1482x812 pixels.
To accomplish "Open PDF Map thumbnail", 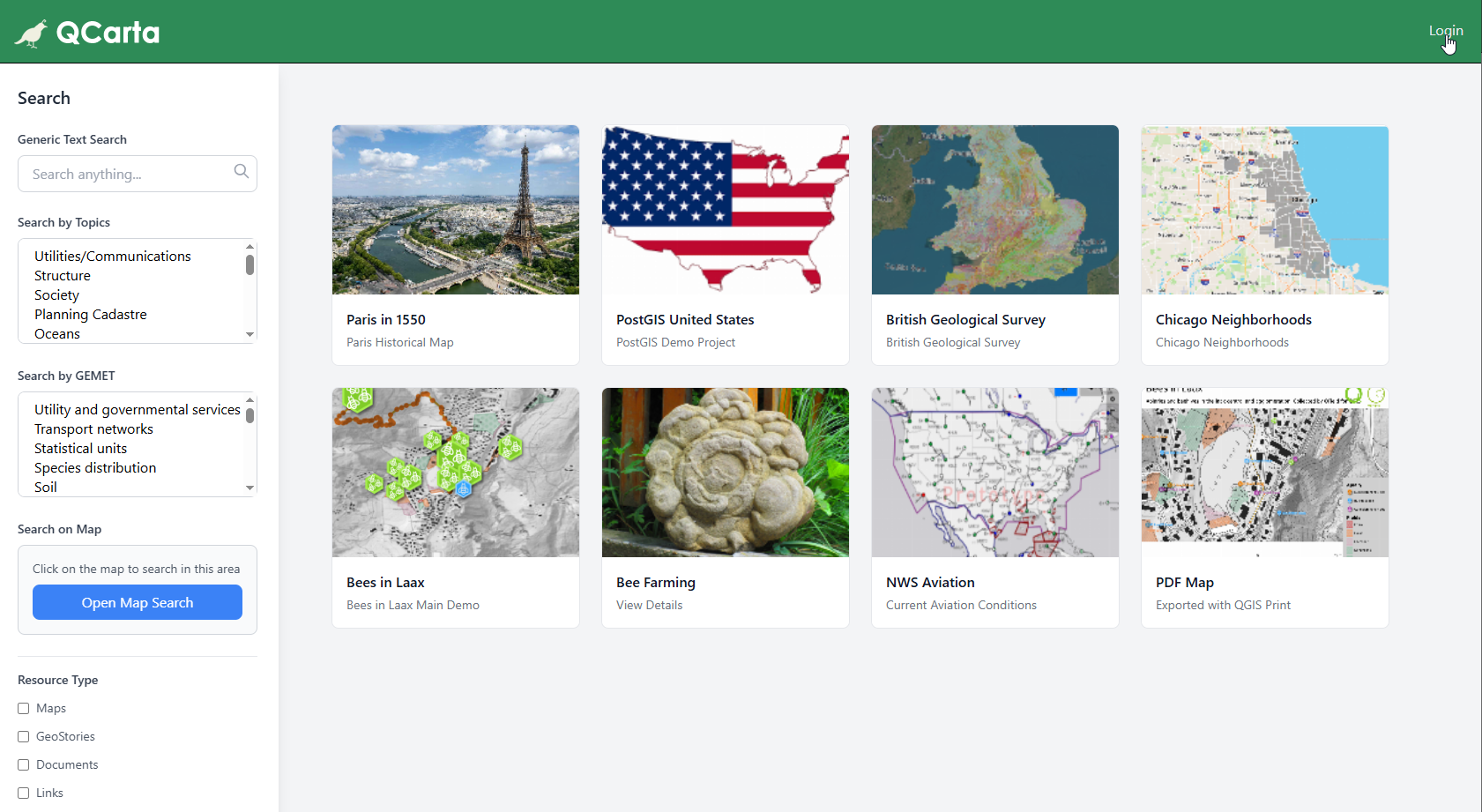I will [x=1265, y=473].
